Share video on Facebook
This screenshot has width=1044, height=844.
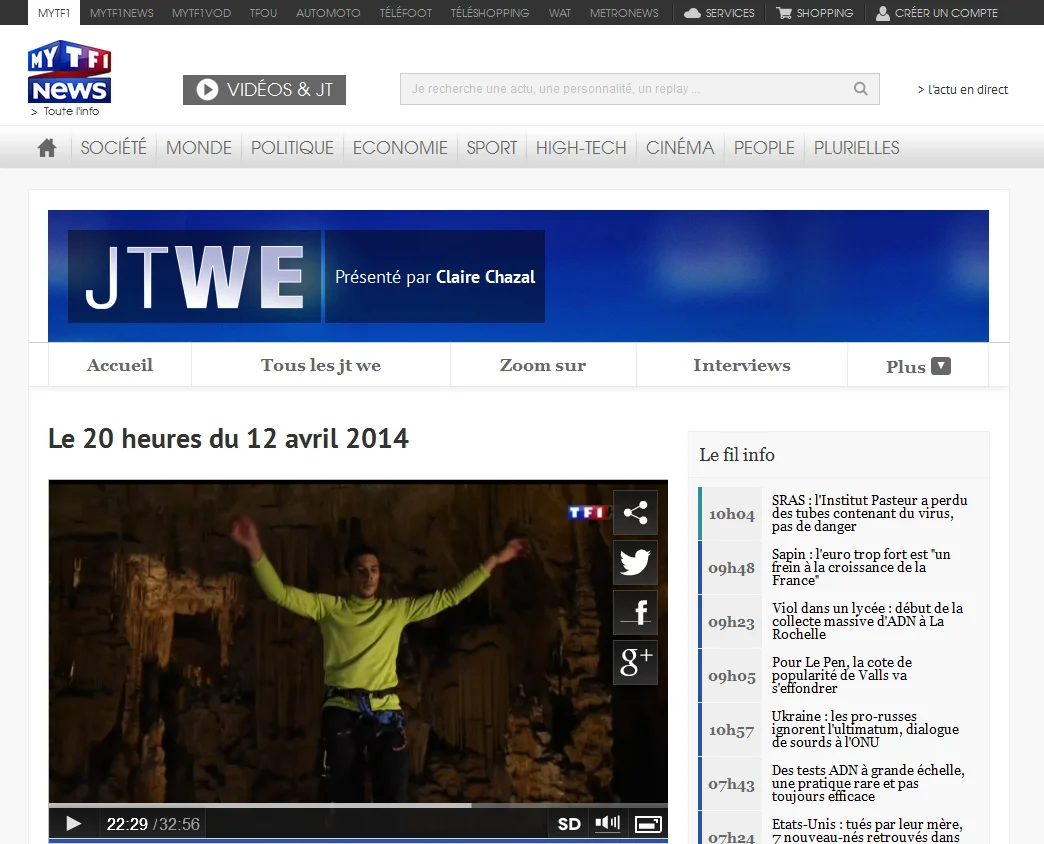(635, 612)
